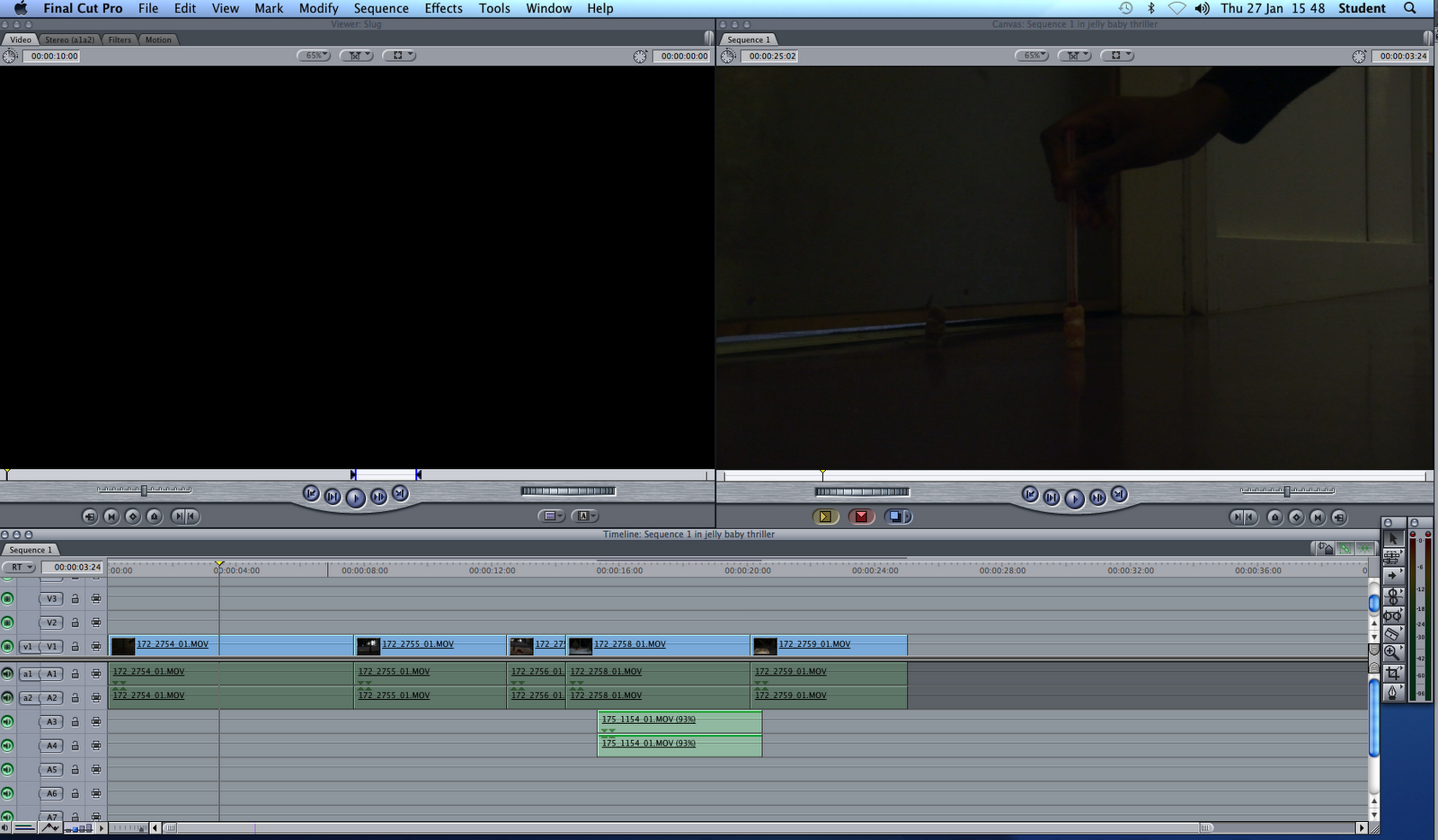
Task: Open Recent Clips popup in Viewer
Action: click(551, 517)
